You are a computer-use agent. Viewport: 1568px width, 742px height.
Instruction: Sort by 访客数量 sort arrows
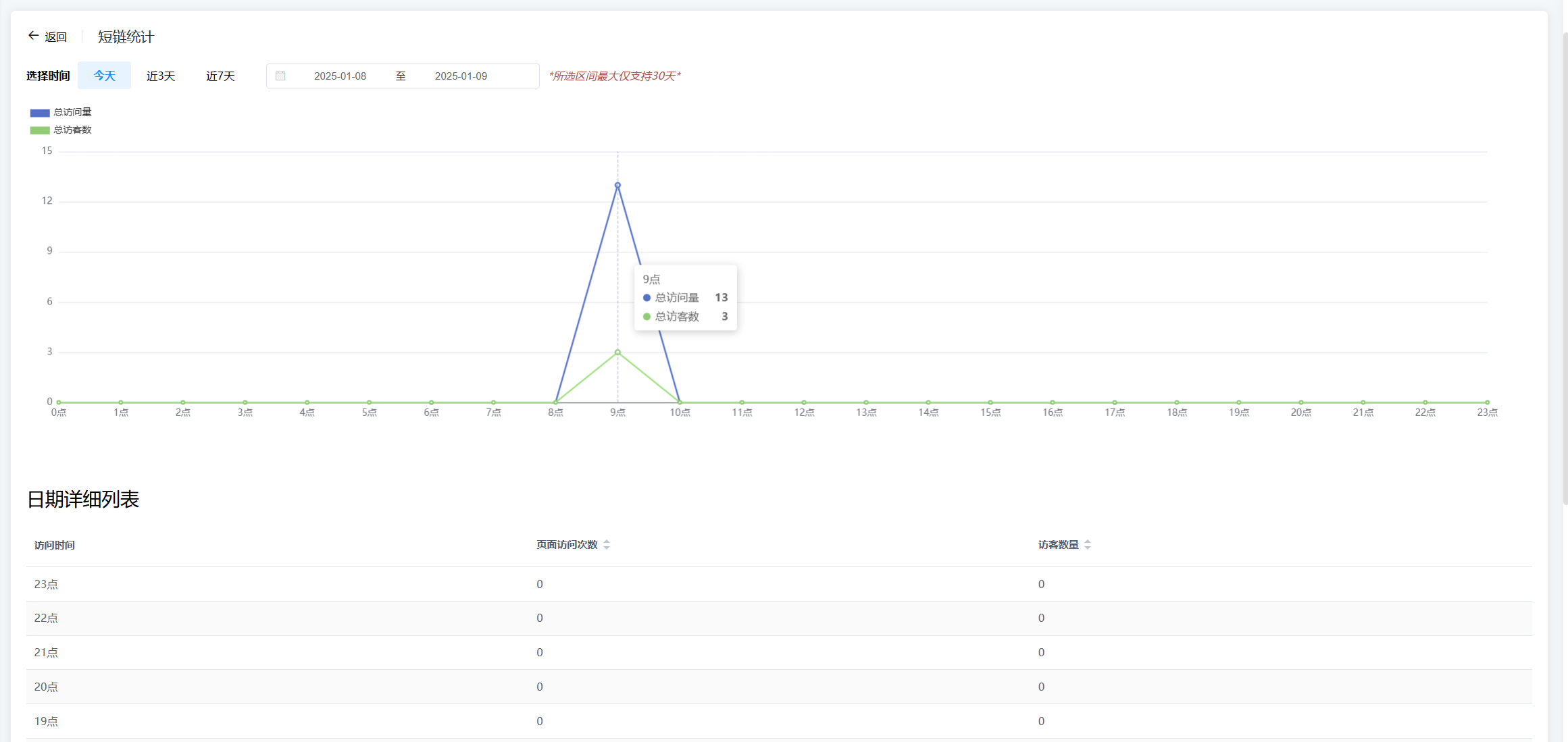1088,545
